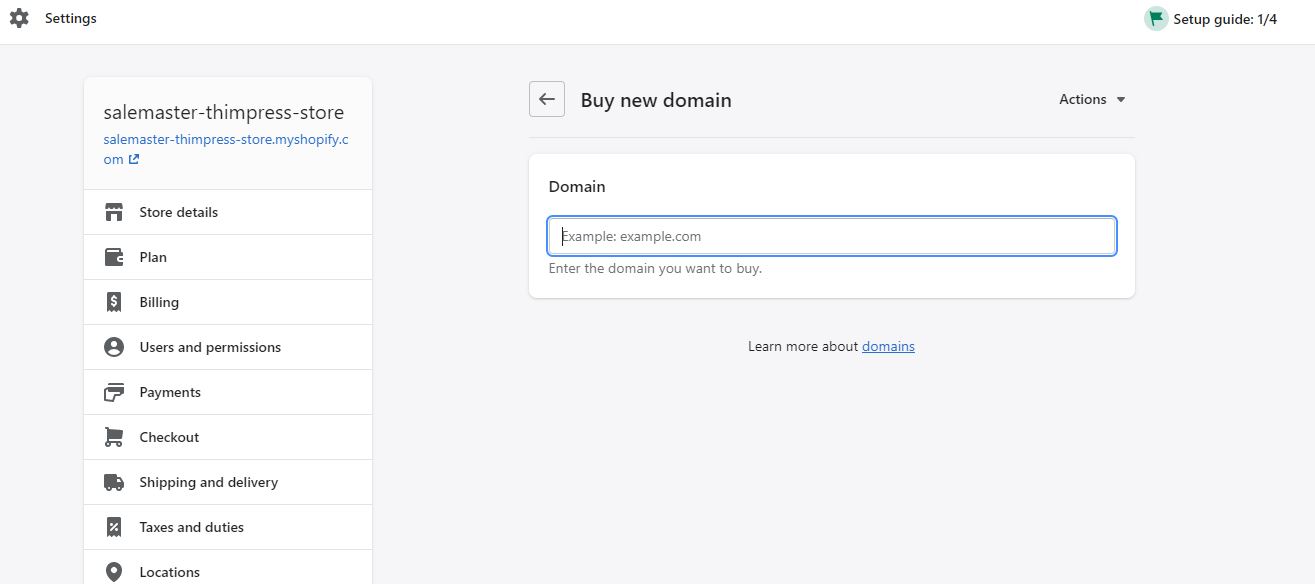Open the domains learn more link

tap(888, 346)
